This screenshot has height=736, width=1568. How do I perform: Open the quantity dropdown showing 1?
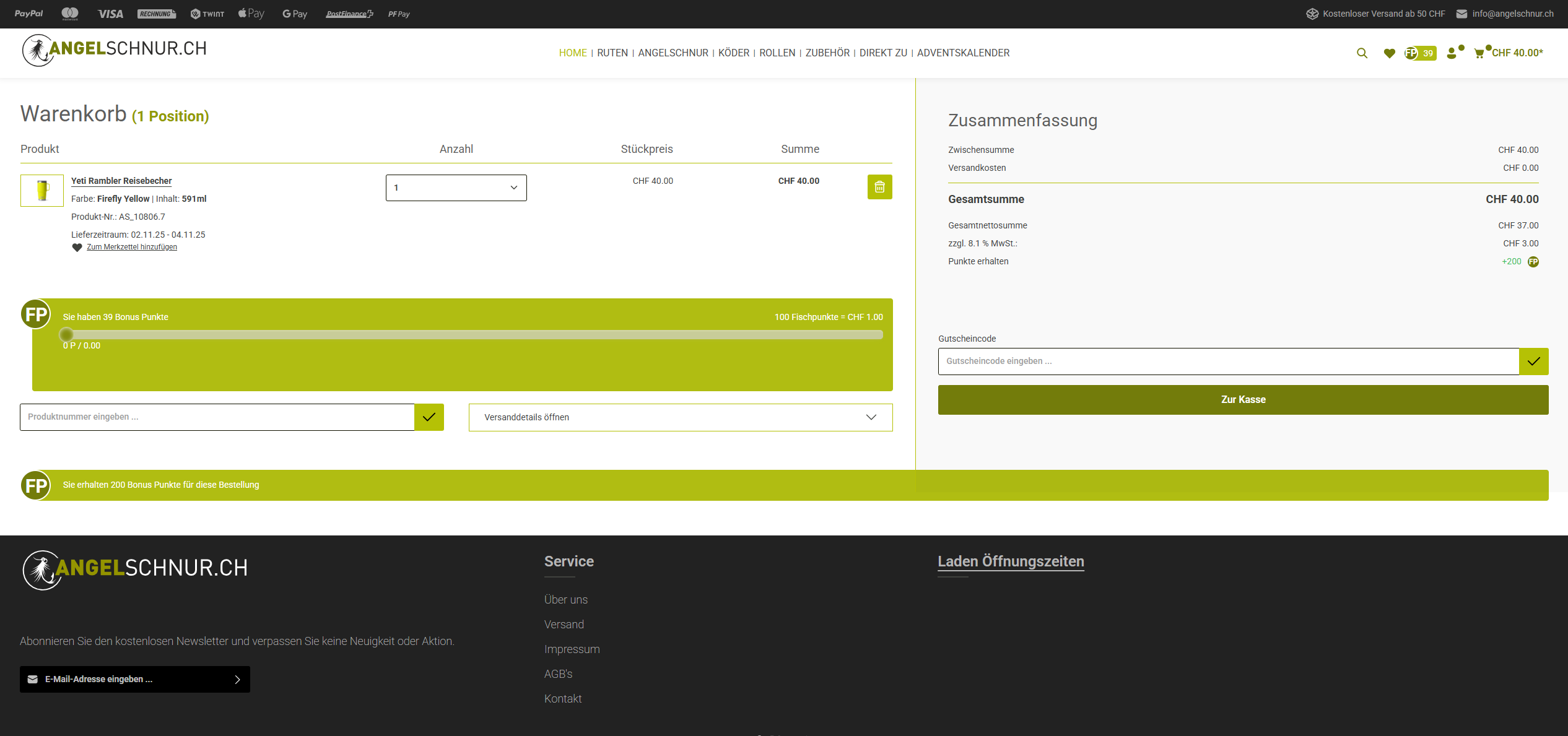pyautogui.click(x=456, y=188)
